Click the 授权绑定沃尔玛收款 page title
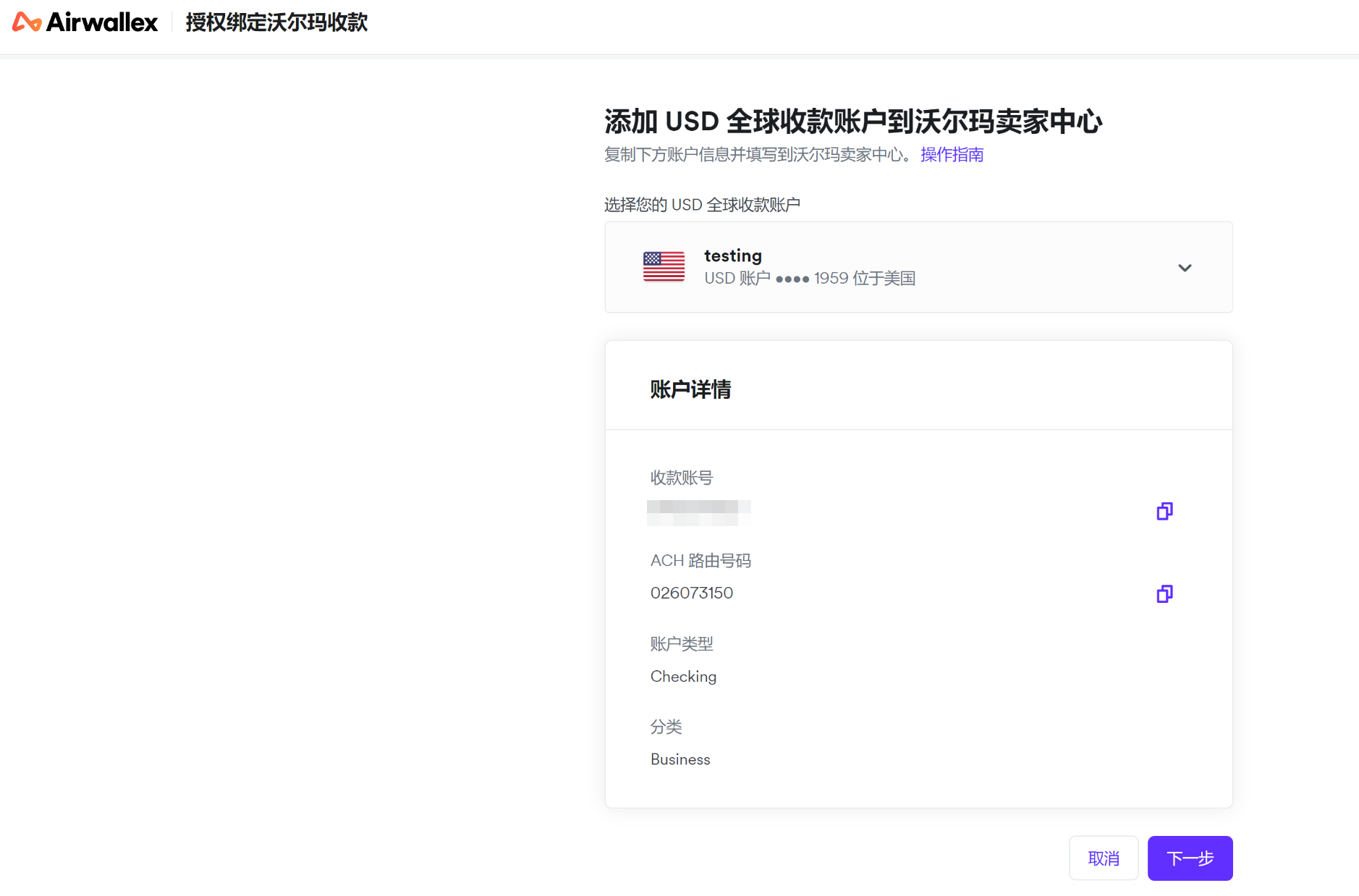 coord(276,22)
